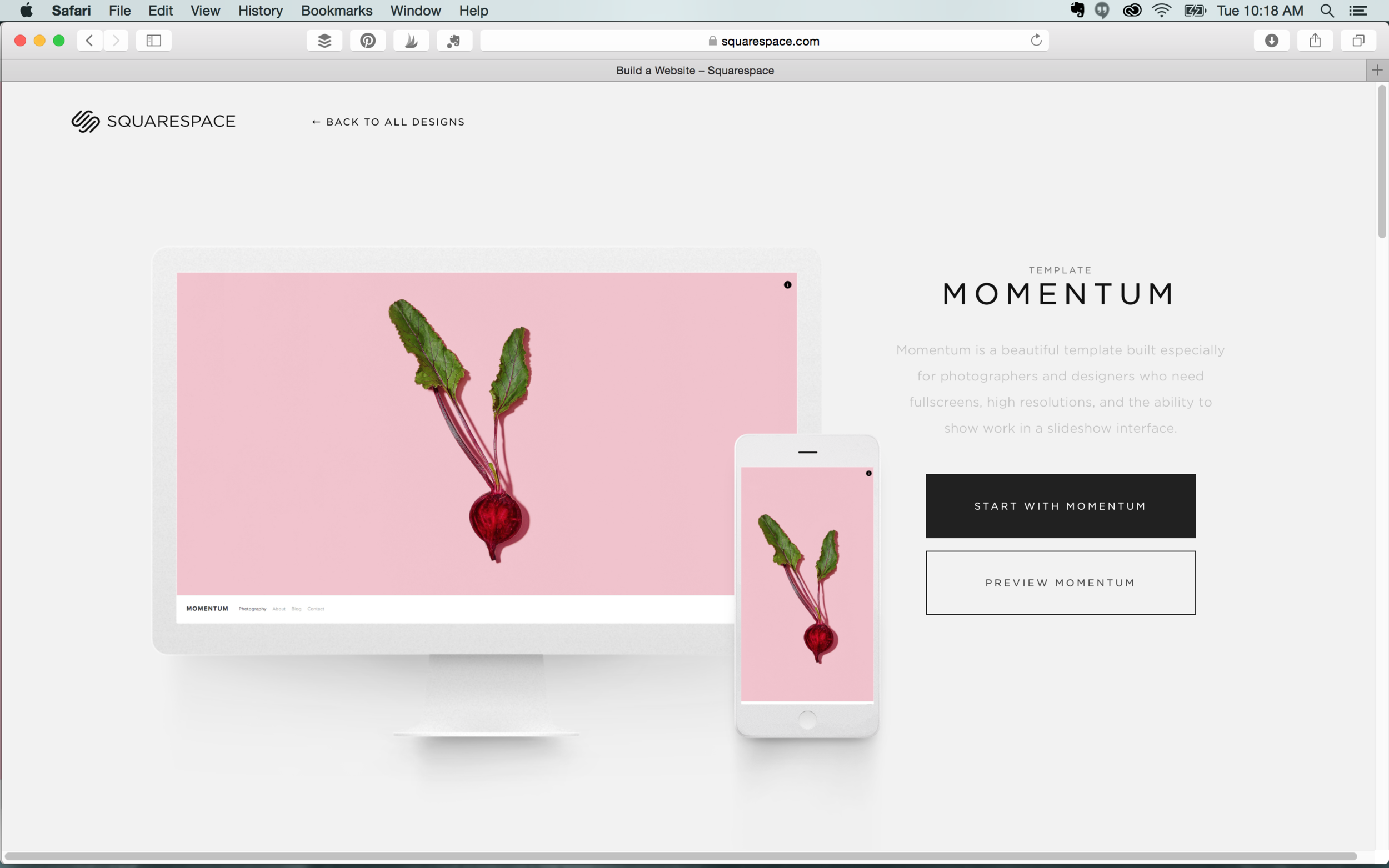Toggle the Safari sidebar button
Image resolution: width=1389 pixels, height=868 pixels.
coord(154,40)
